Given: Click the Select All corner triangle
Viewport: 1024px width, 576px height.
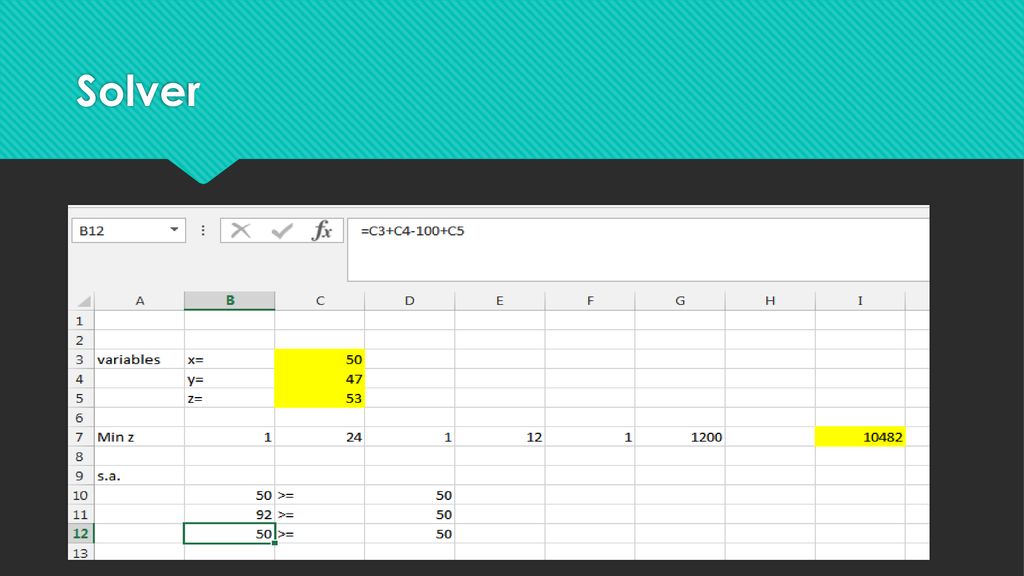Looking at the screenshot, I should click(84, 301).
